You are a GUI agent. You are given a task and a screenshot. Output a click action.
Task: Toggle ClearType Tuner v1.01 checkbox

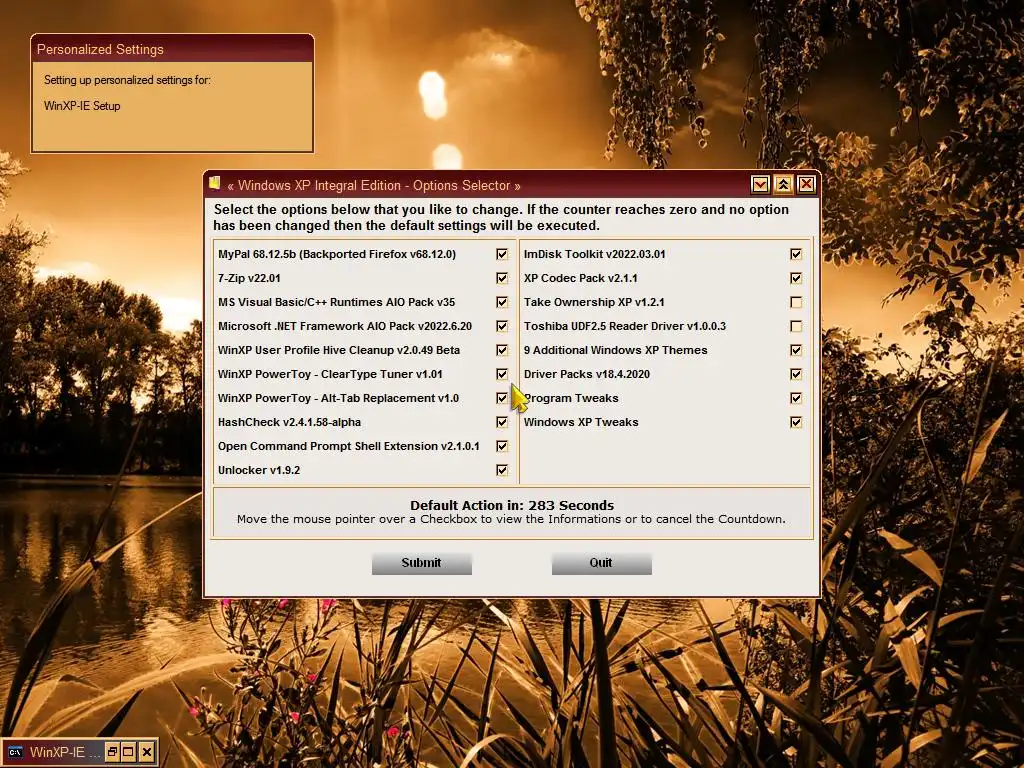point(502,374)
